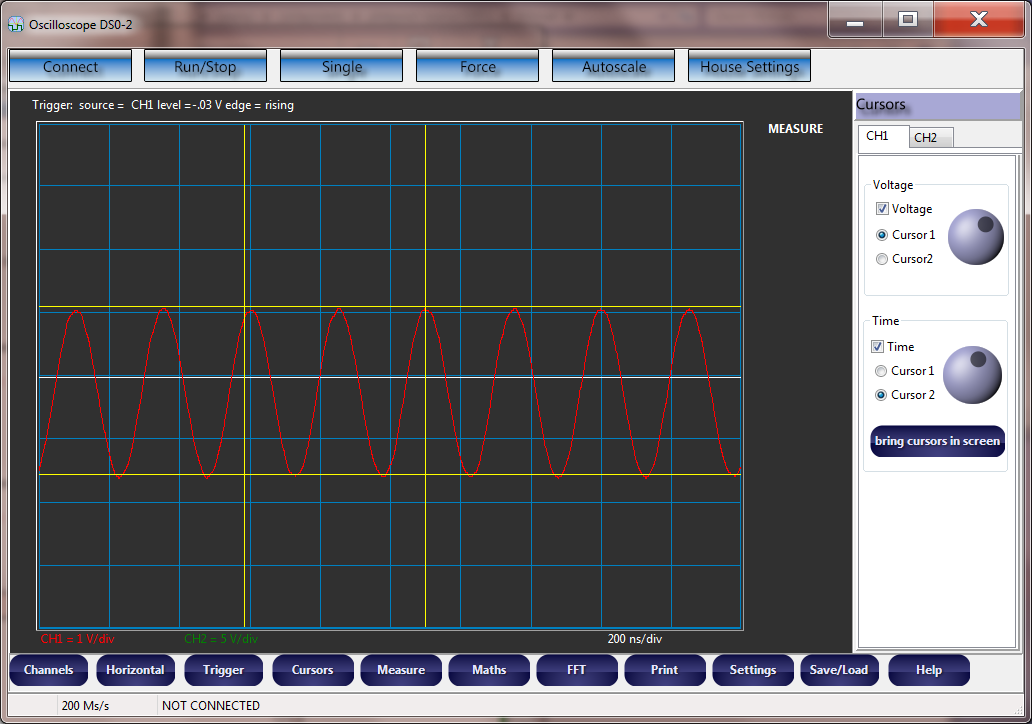Click Autoscale to fit the waveform
This screenshot has height=724, width=1032.
point(613,66)
